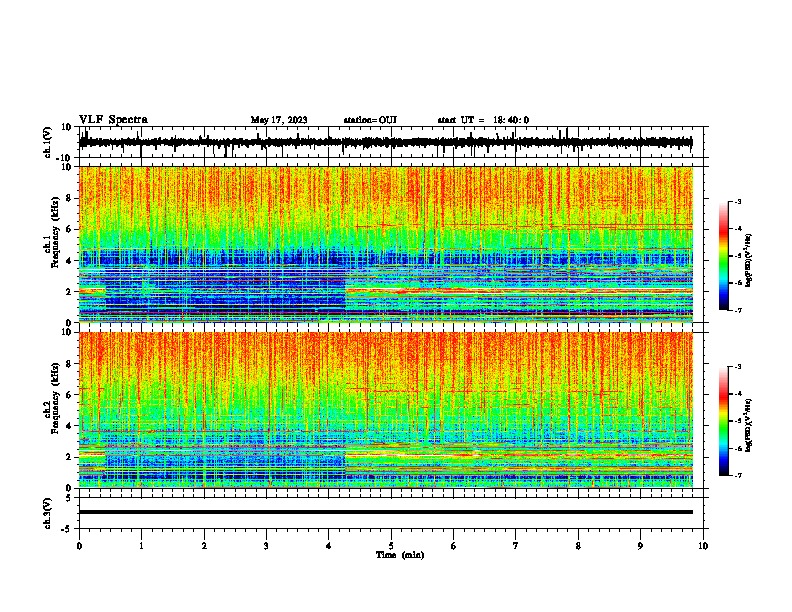Click the "5" minute tick label
The image size is (792, 612).
(x=391, y=546)
